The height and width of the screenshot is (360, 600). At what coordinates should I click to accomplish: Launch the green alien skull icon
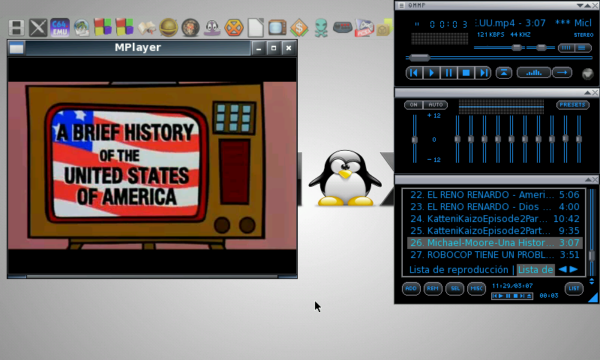[321, 28]
